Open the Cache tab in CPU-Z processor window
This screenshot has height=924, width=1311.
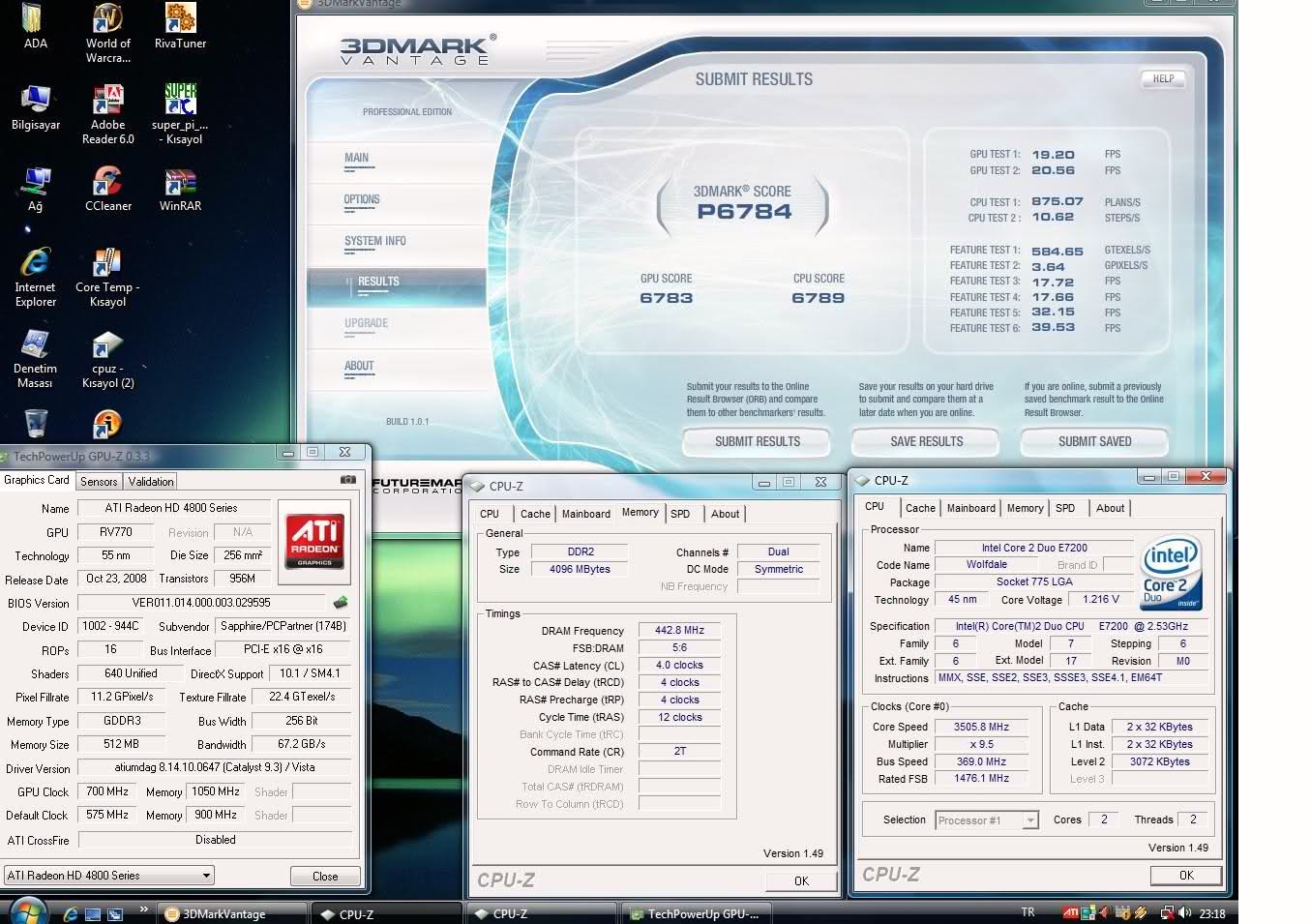[x=920, y=508]
